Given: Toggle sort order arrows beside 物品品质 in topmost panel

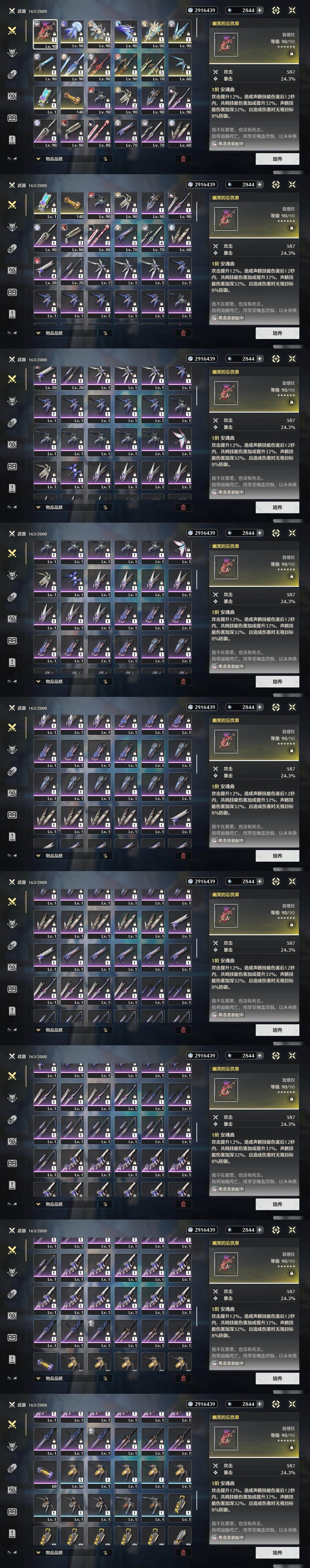Looking at the screenshot, I should (105, 159).
